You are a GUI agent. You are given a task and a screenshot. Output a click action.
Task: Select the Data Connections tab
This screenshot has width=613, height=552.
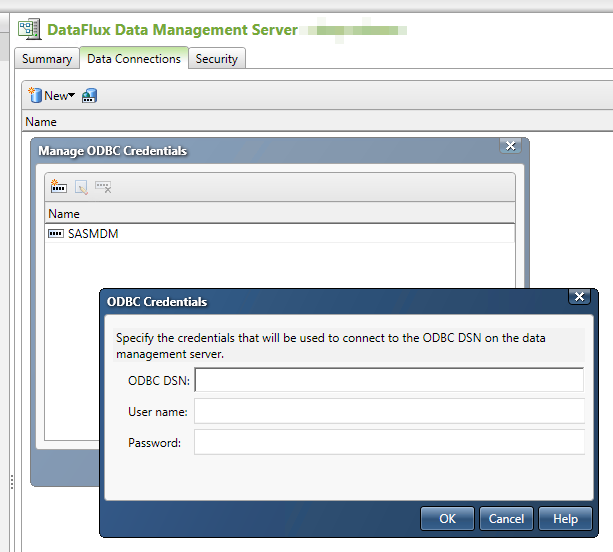click(134, 59)
